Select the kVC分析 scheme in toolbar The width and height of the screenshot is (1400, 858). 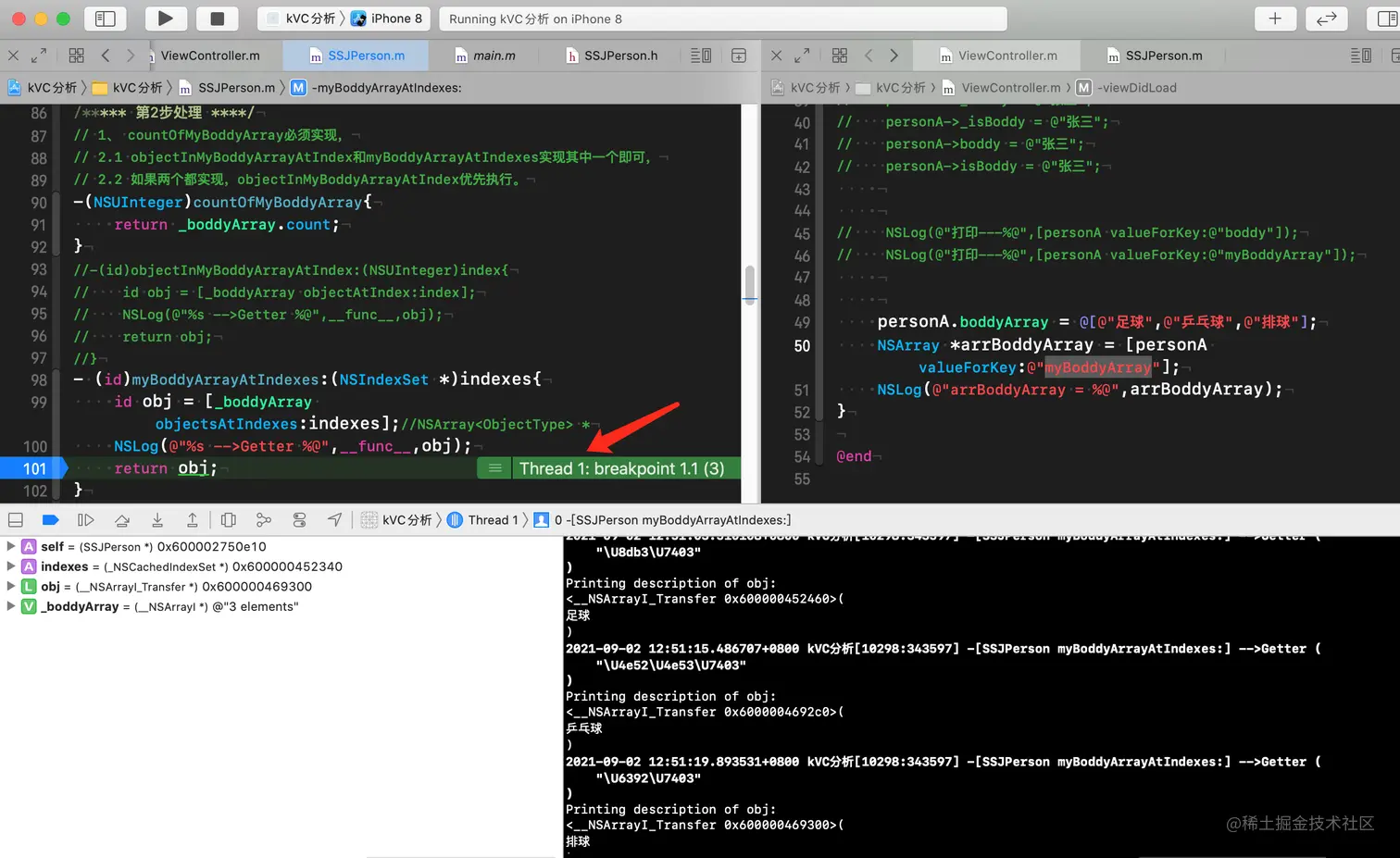pyautogui.click(x=302, y=19)
